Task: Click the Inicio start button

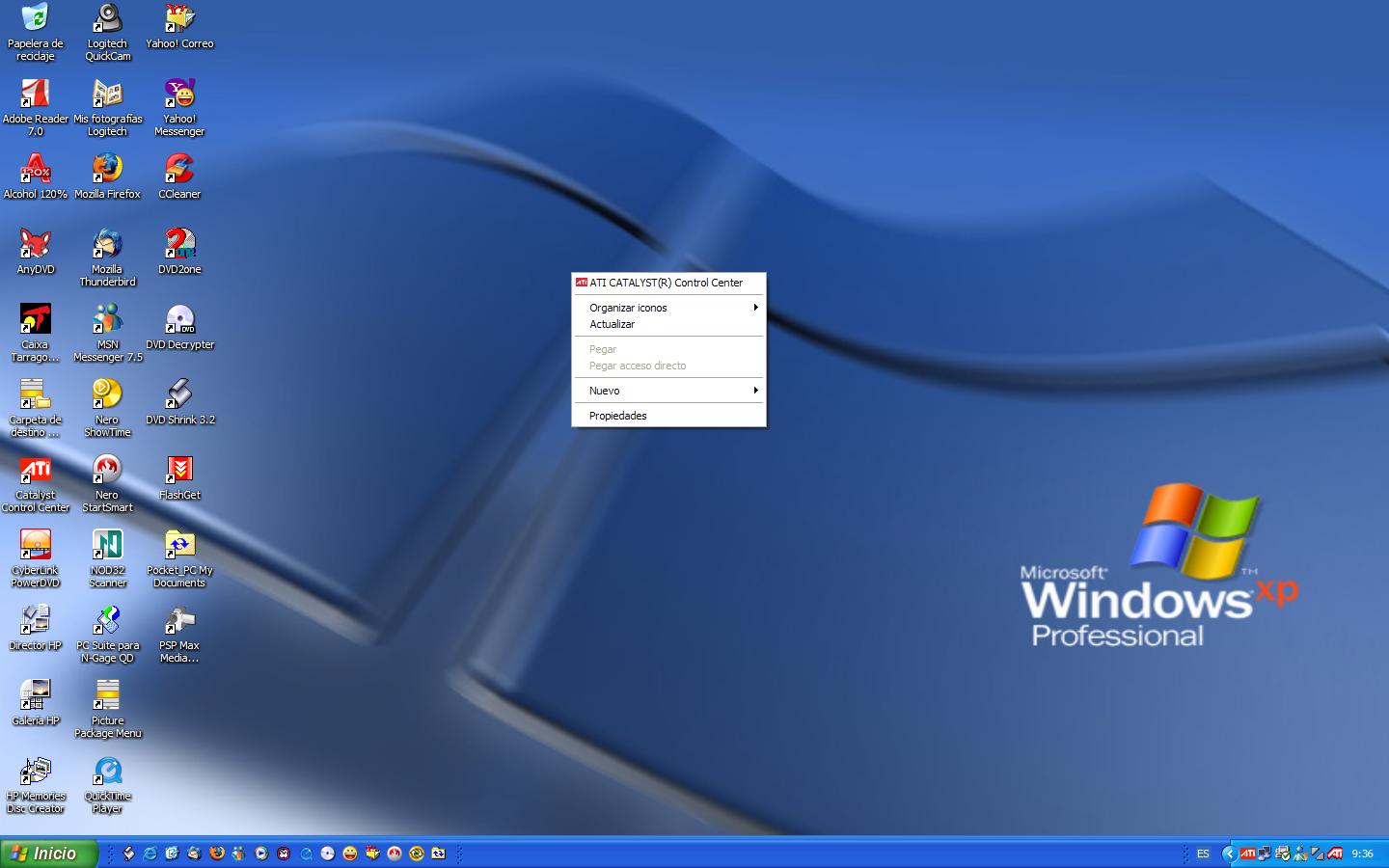Action: pos(49,854)
